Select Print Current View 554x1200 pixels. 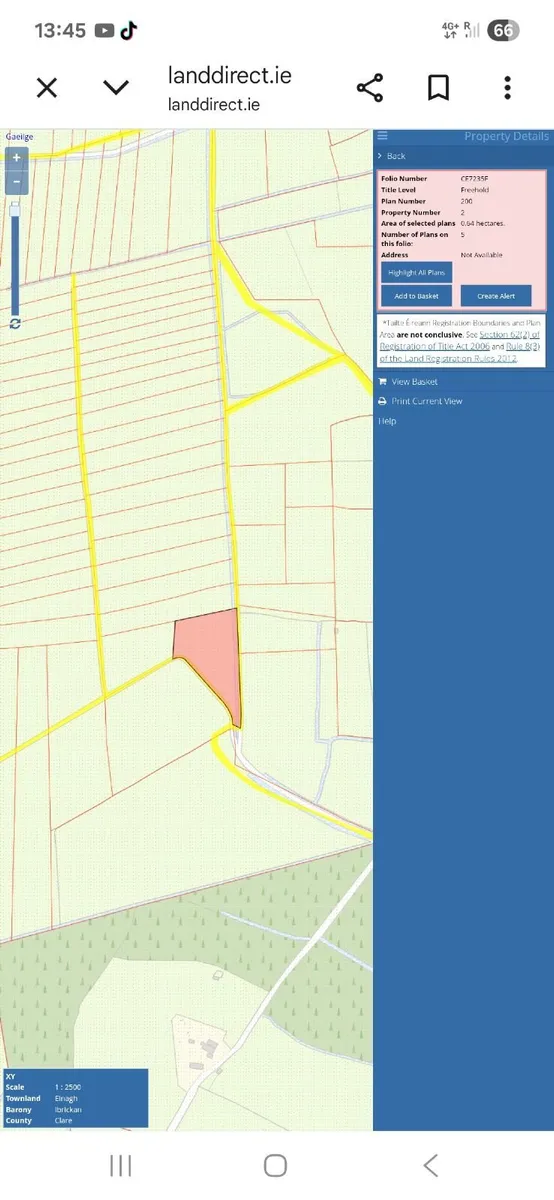pos(427,401)
